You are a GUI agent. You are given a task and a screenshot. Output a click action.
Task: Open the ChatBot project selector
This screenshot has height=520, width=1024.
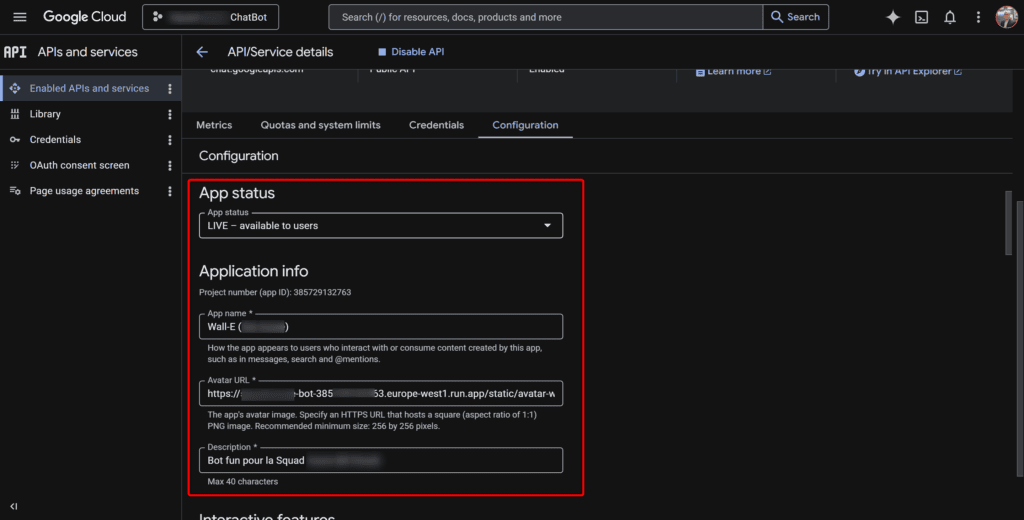click(x=210, y=17)
